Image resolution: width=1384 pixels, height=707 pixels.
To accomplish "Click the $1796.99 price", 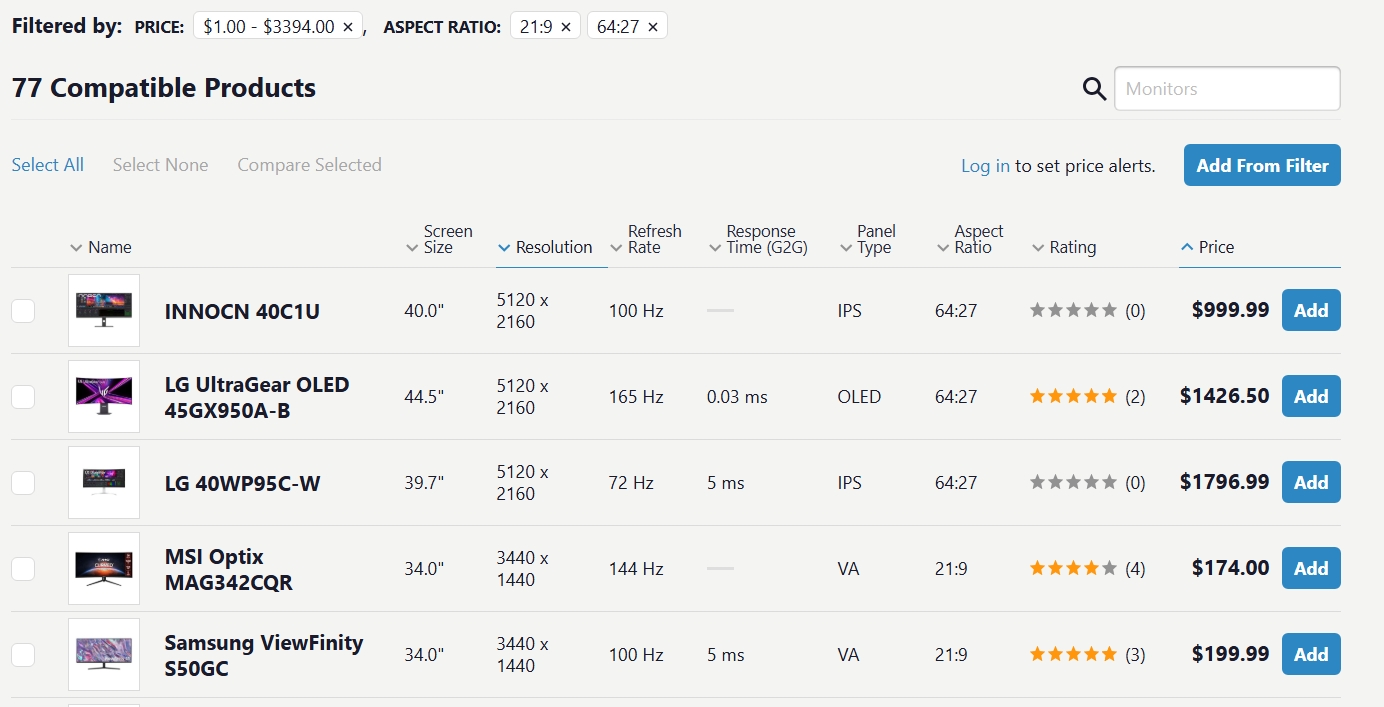I will (1225, 482).
